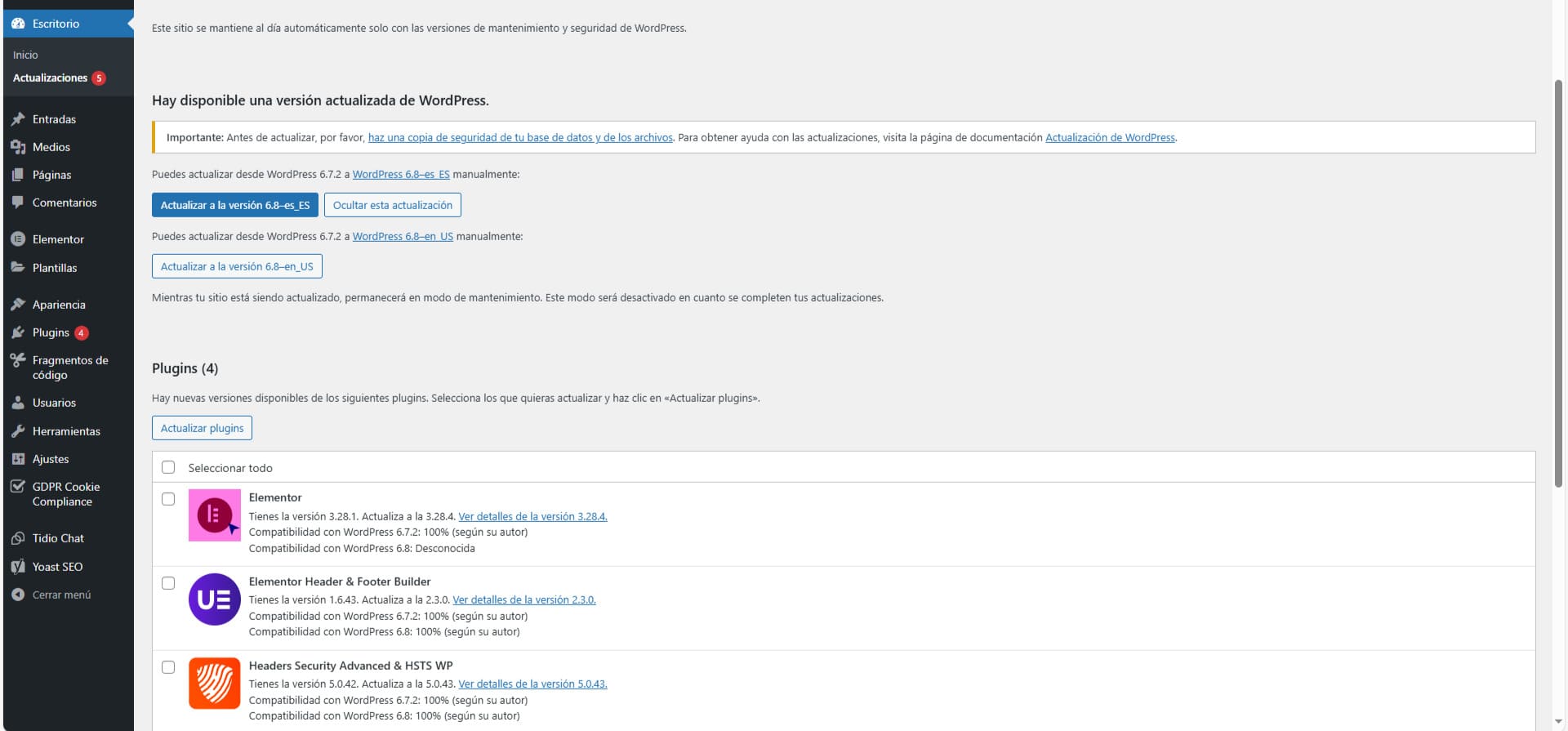Click the Plugins plug icon

tap(18, 332)
